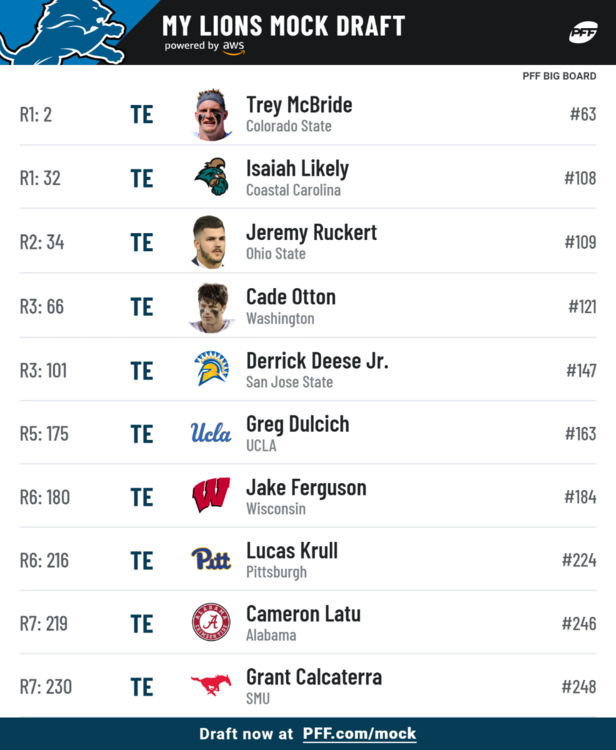Click the SMU mustang logo
Viewport: 616px width, 750px height.
click(211, 686)
